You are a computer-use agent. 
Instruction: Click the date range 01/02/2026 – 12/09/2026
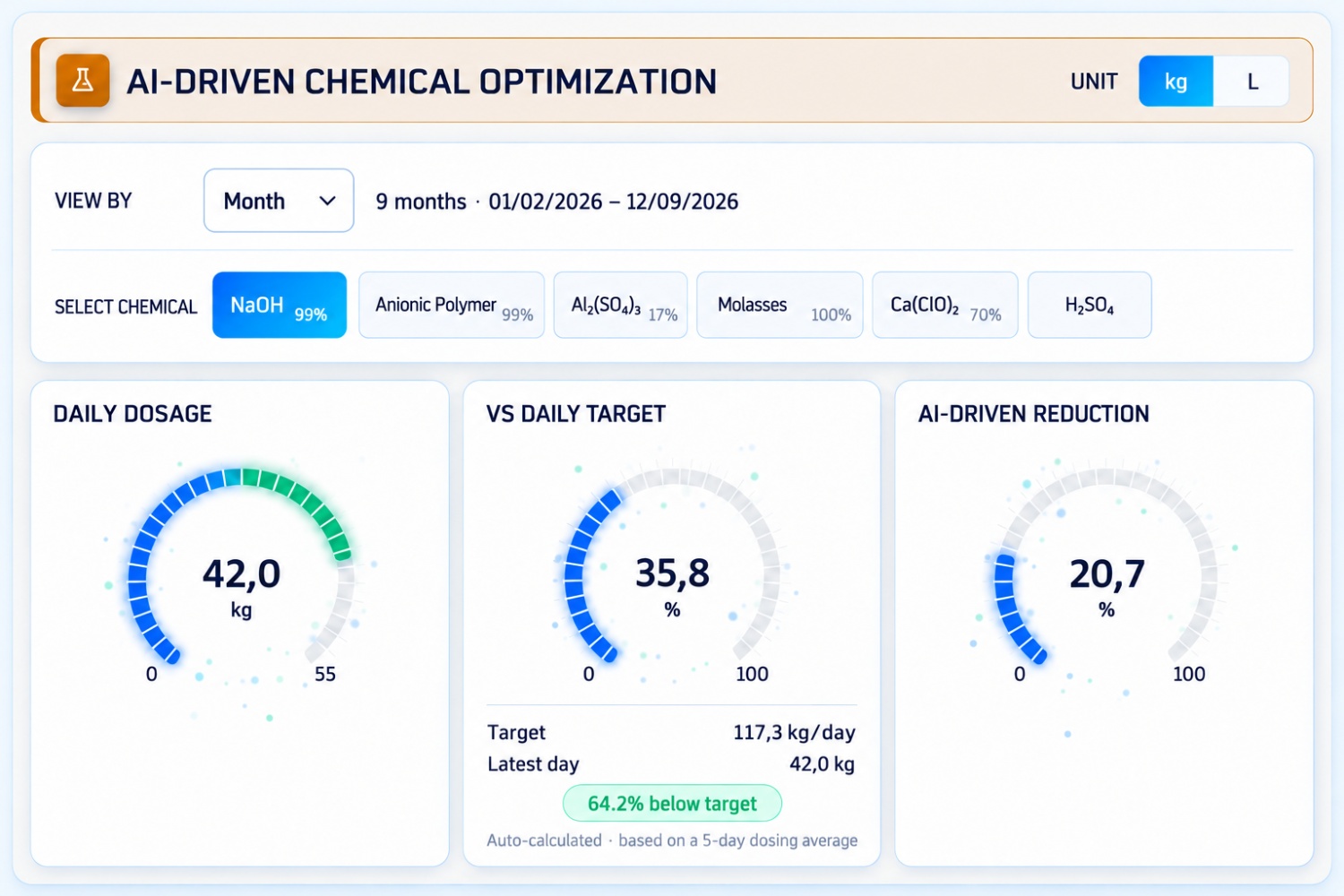[x=614, y=202]
